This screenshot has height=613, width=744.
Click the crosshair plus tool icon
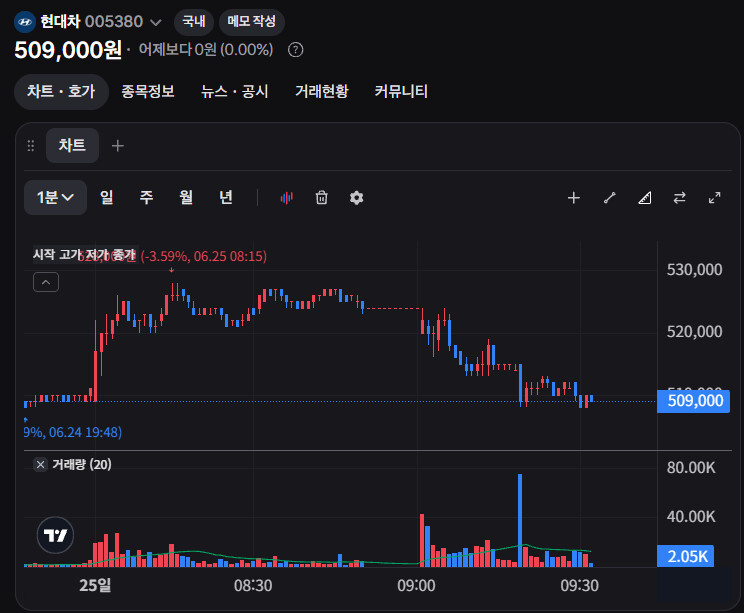[x=574, y=198]
